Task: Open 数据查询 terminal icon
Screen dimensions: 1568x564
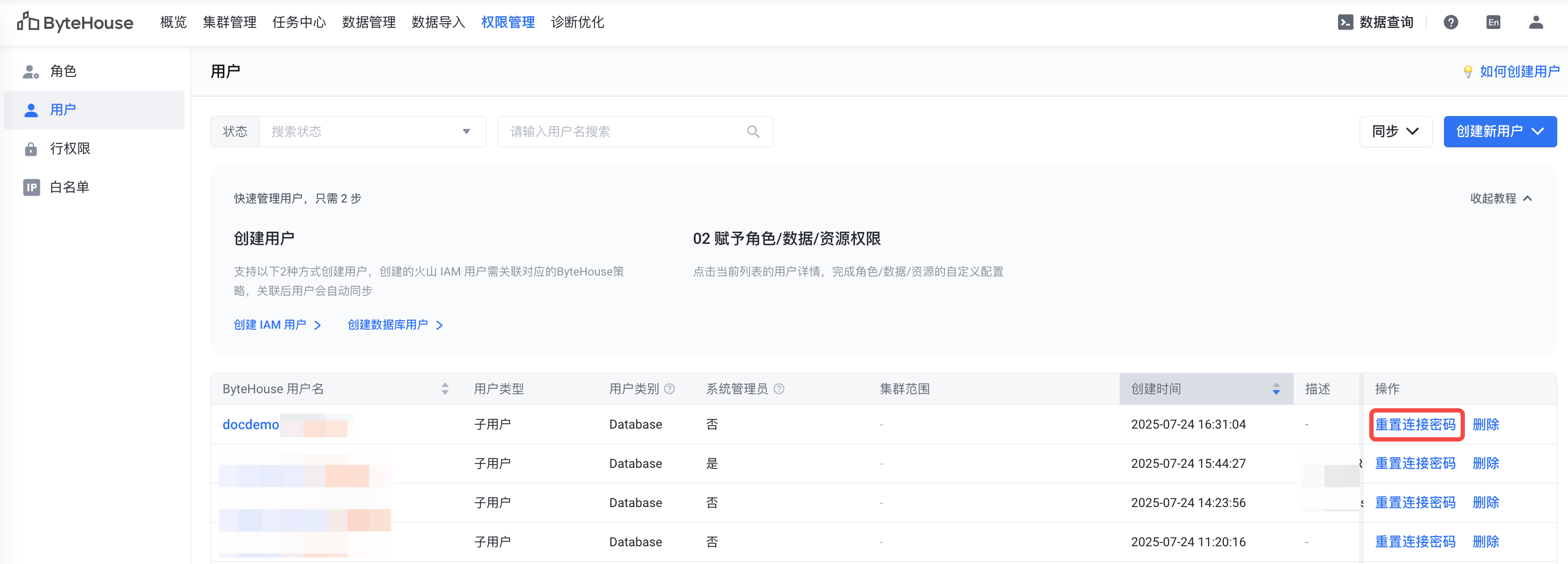Action: click(x=1345, y=23)
